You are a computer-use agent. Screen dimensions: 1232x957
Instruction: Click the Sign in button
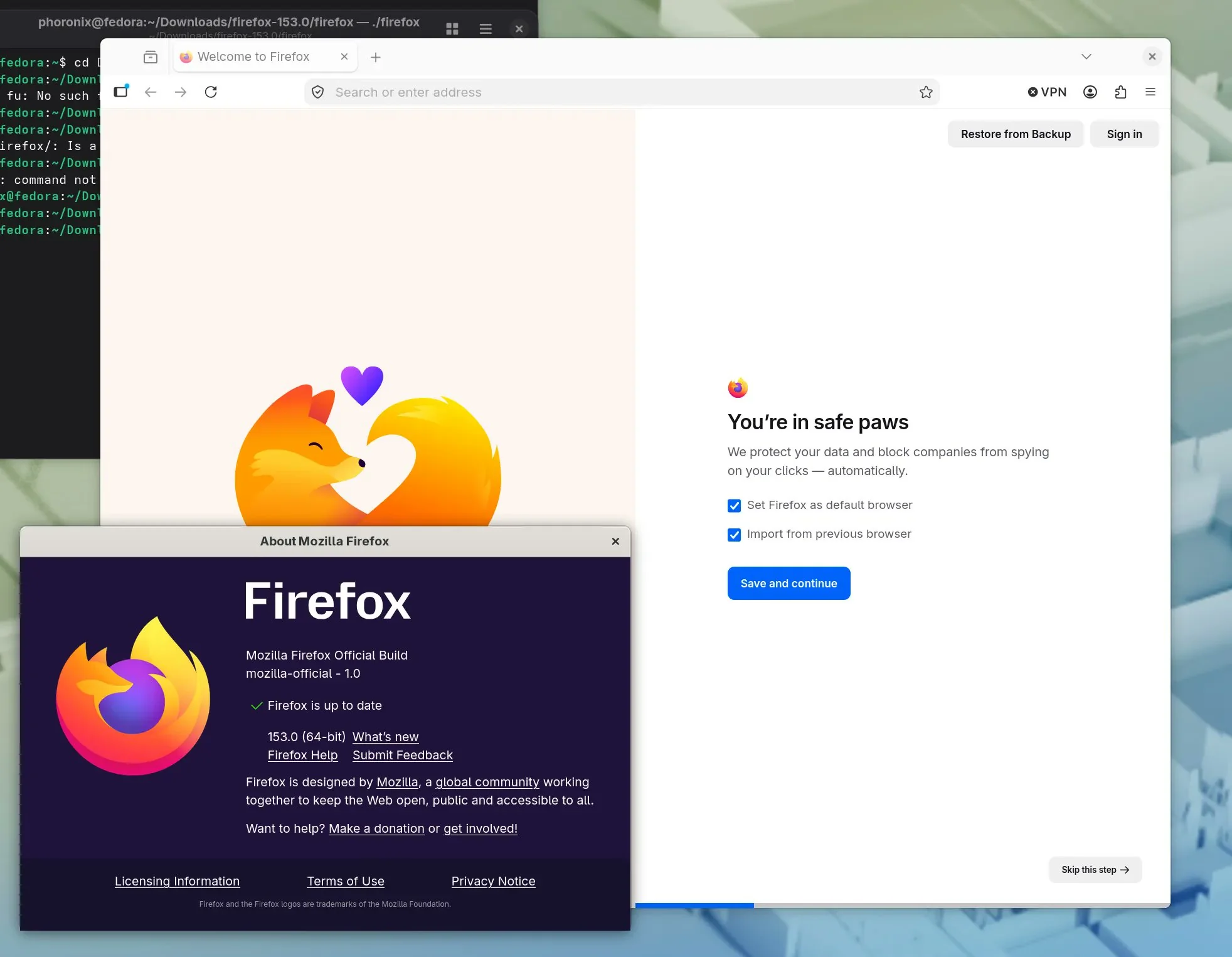coord(1124,134)
